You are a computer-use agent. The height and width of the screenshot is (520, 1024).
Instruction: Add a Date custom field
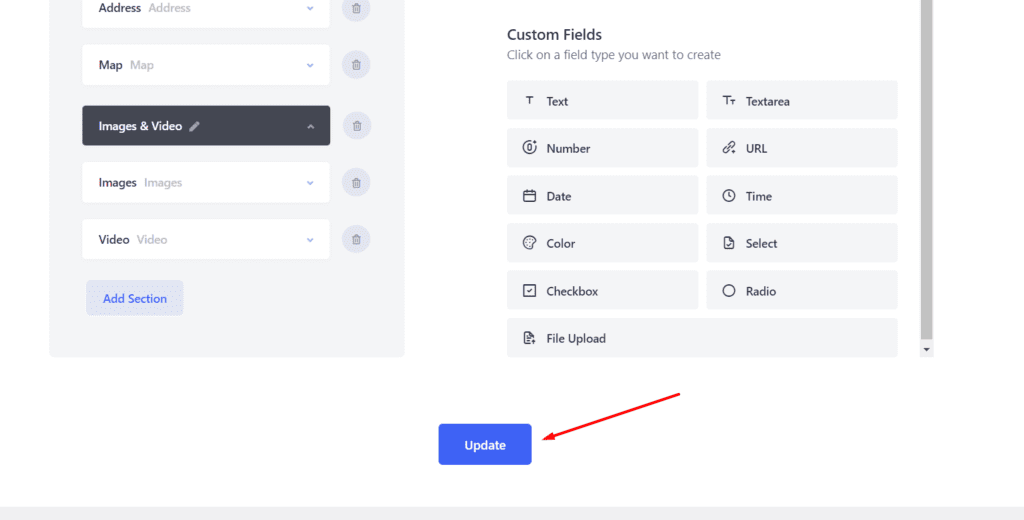(602, 196)
